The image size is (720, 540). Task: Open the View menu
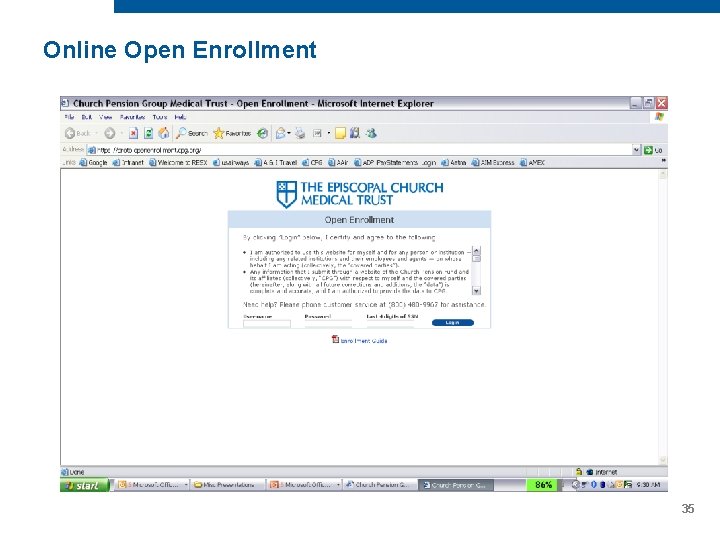point(106,117)
